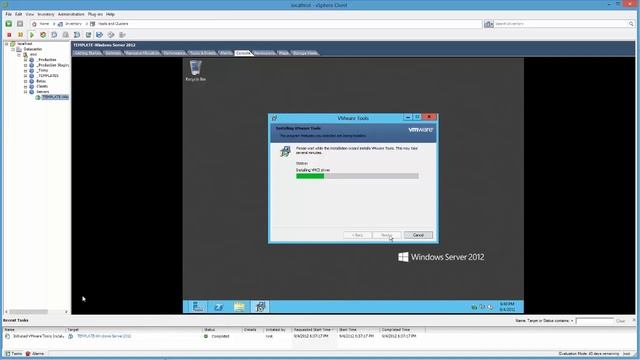Viewport: 640px width, 360px height.
Task: Select the Servers folder in the tree
Action: pos(42,92)
